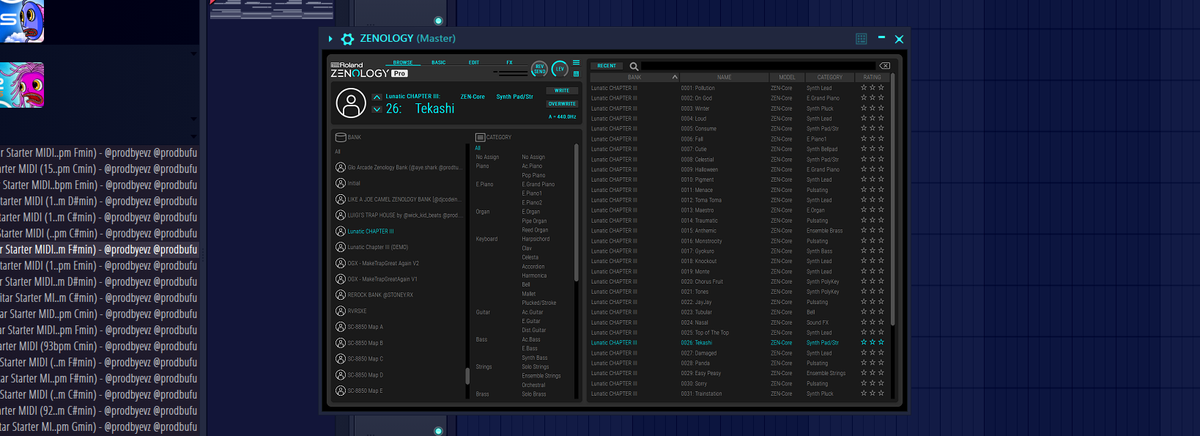This screenshot has width=1200, height=436.
Task: Open the EDIT tab
Action: tap(473, 62)
